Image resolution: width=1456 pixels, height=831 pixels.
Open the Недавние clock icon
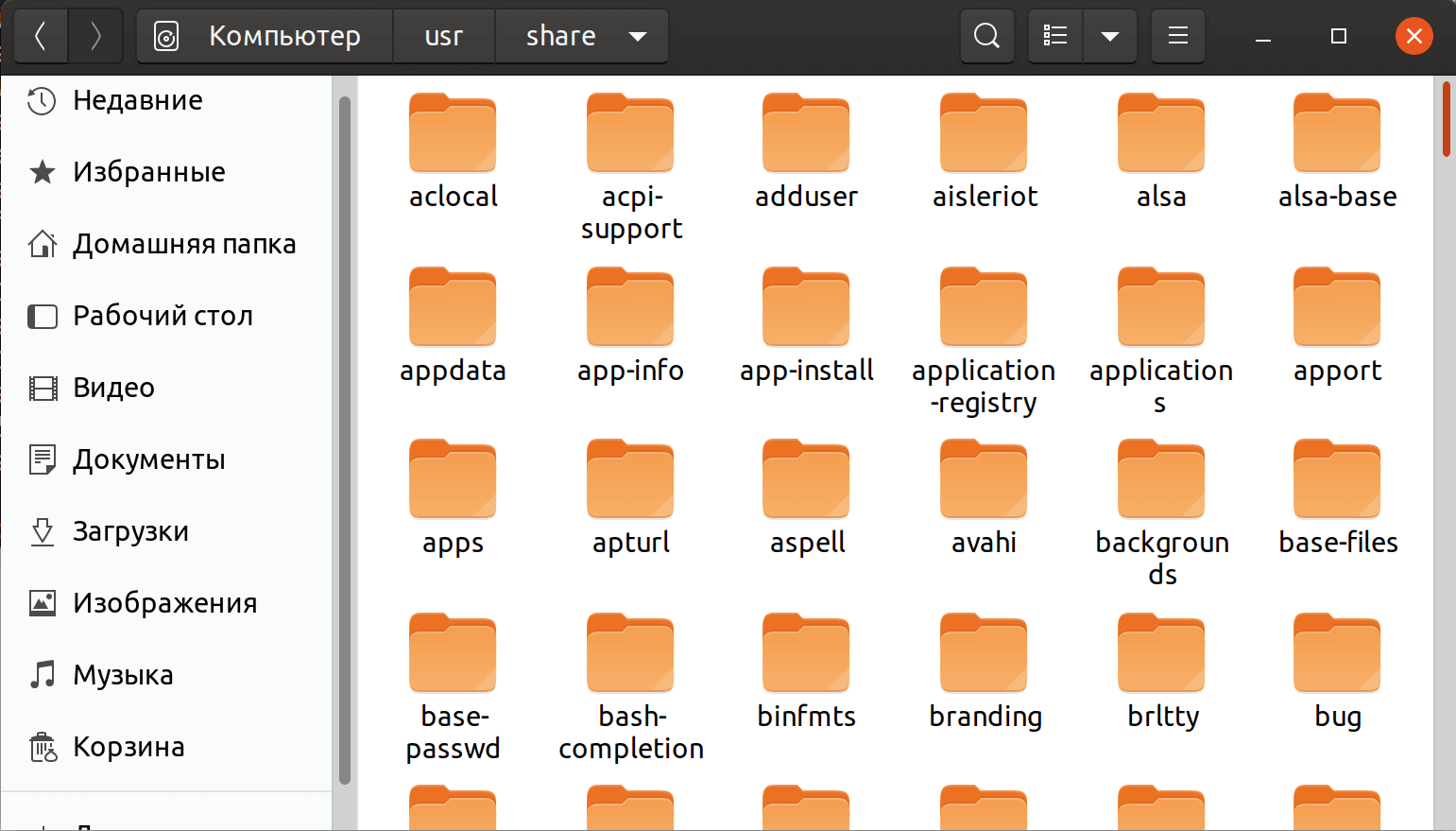click(x=42, y=100)
